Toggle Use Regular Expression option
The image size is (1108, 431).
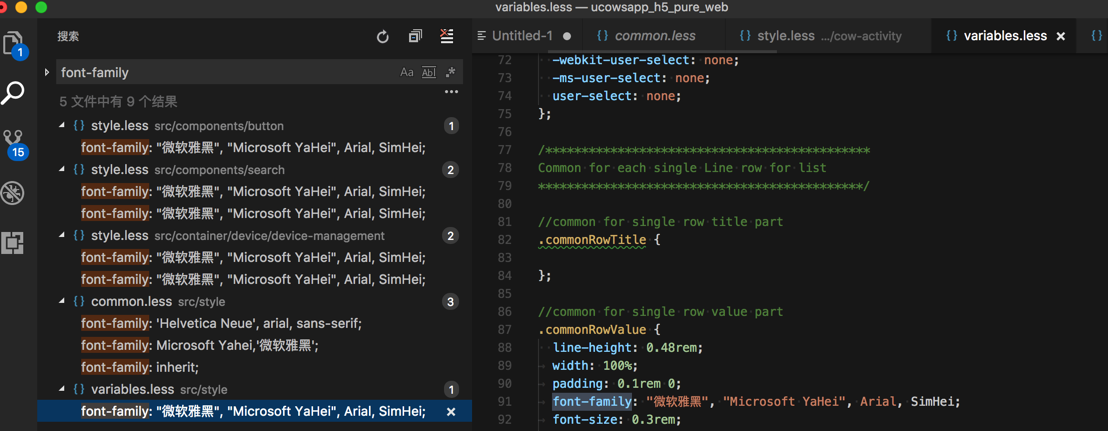(450, 73)
